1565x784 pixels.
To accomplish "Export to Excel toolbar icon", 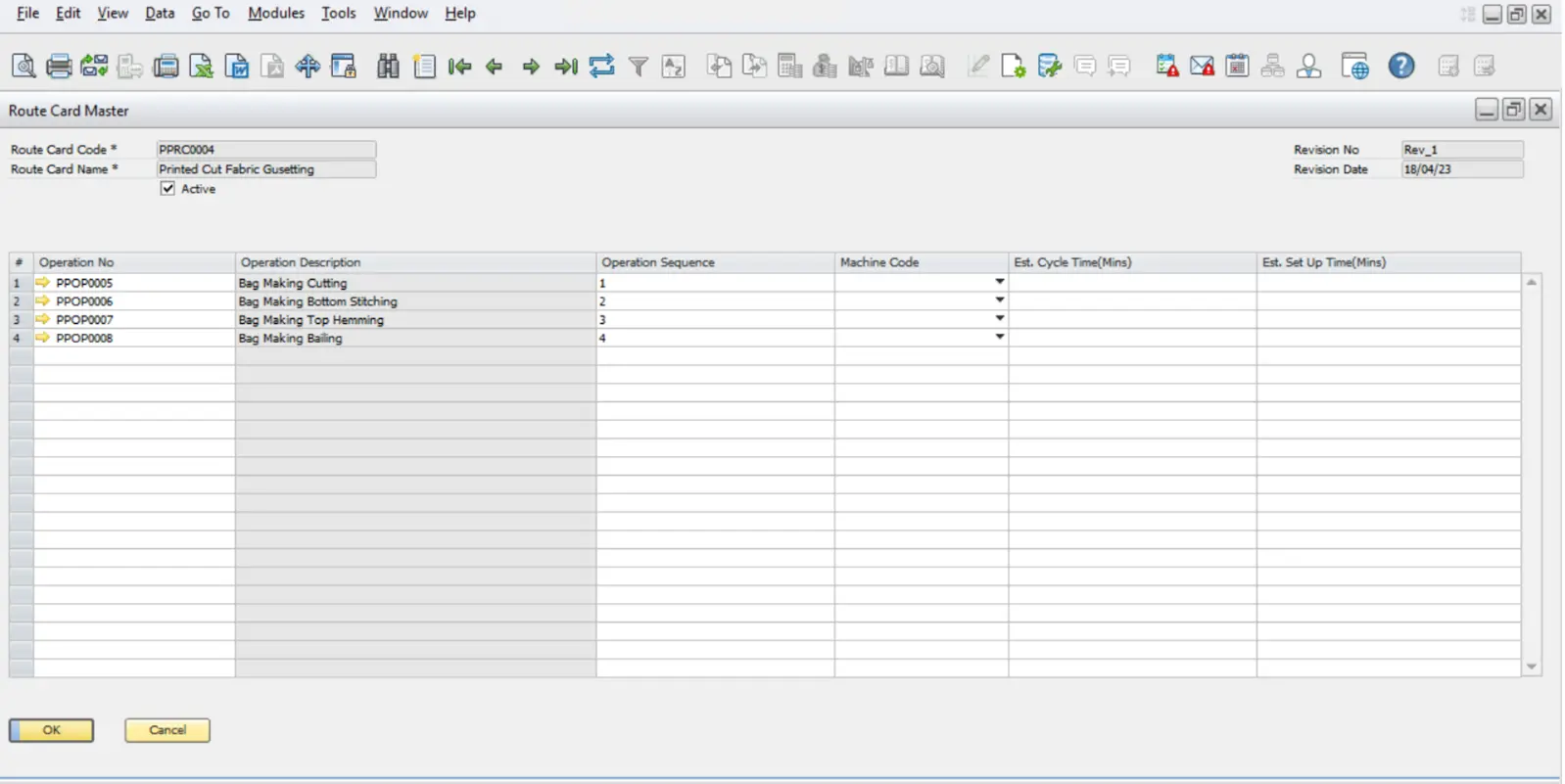I will (x=201, y=66).
